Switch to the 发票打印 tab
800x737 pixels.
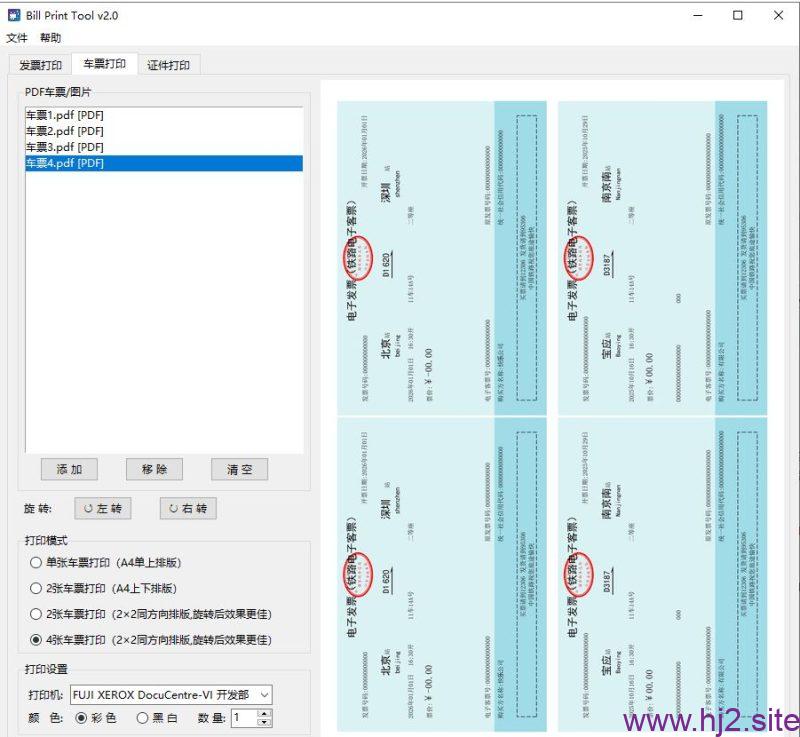pos(41,65)
